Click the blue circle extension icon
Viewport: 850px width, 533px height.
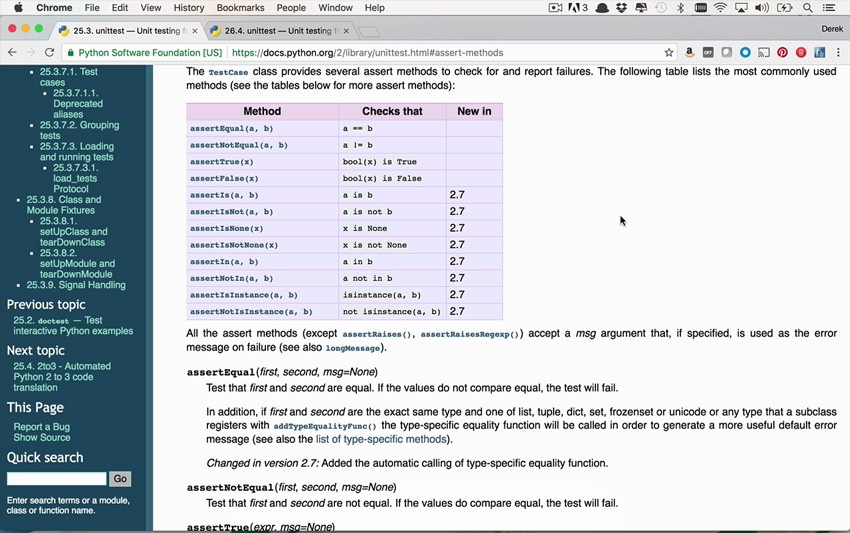(745, 53)
